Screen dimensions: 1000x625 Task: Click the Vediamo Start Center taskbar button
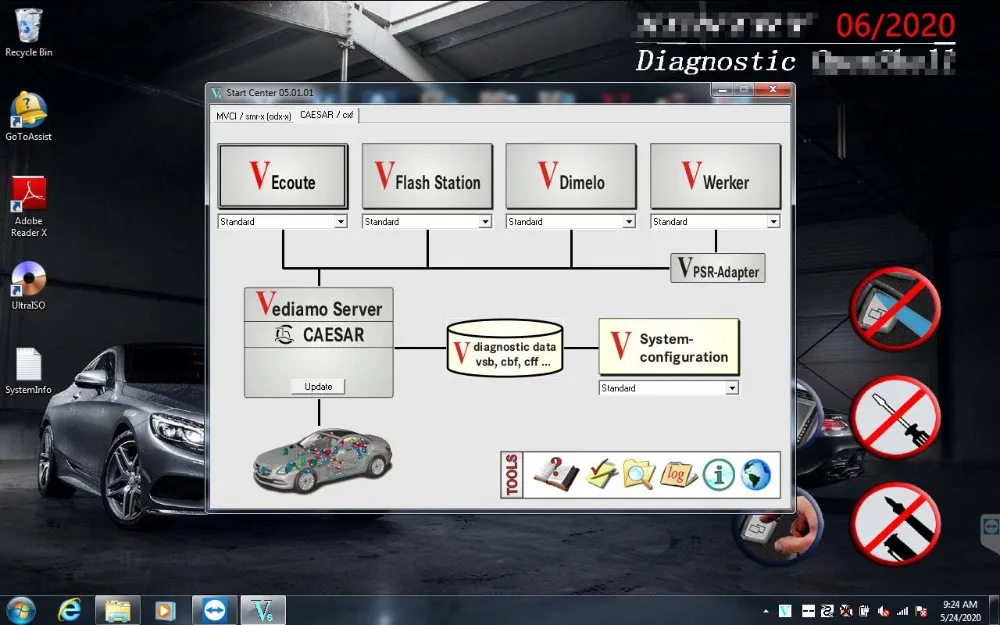point(263,610)
